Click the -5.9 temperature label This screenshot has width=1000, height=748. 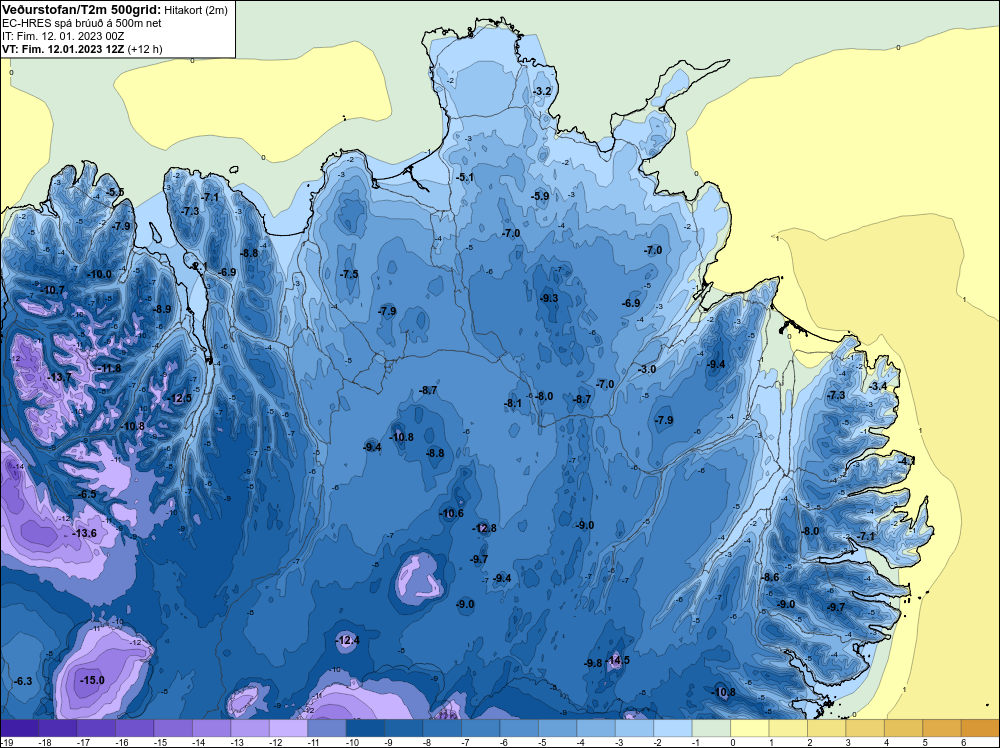(x=540, y=196)
